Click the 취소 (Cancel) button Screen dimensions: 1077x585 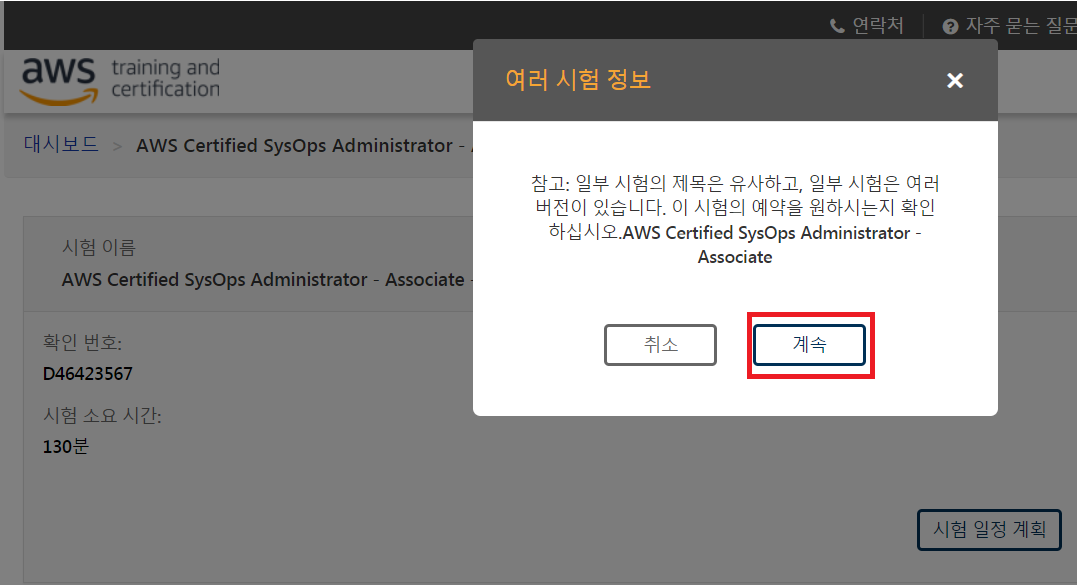(660, 345)
